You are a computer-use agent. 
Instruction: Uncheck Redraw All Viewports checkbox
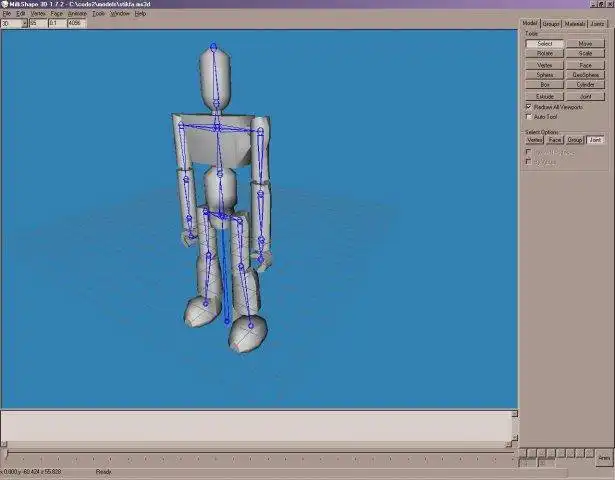click(529, 107)
